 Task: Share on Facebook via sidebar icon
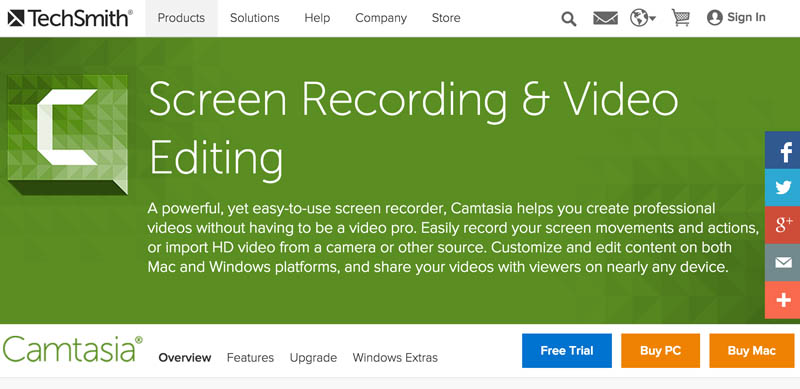tap(783, 150)
